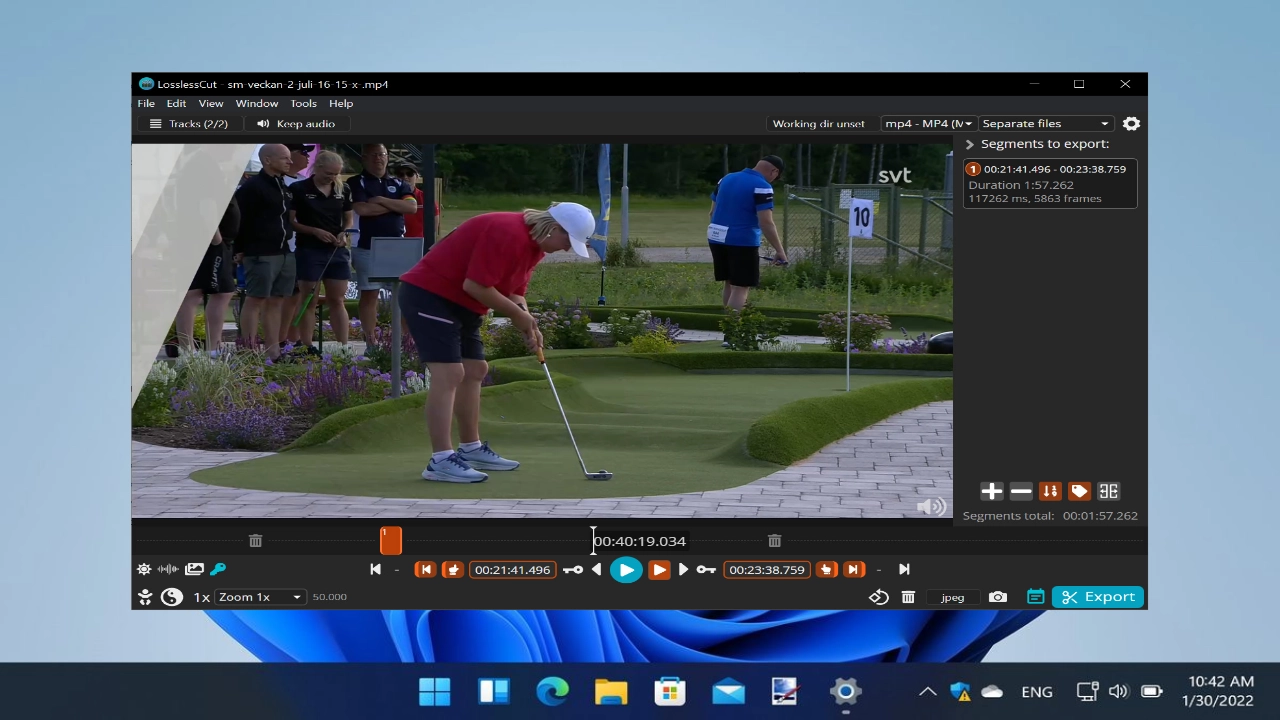Switch the jpeg capture format button
This screenshot has height=720, width=1280.
tap(953, 597)
